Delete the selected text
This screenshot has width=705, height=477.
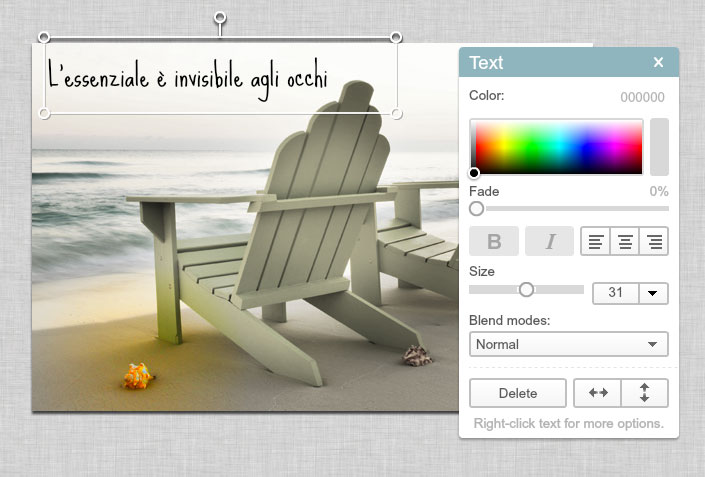click(518, 393)
